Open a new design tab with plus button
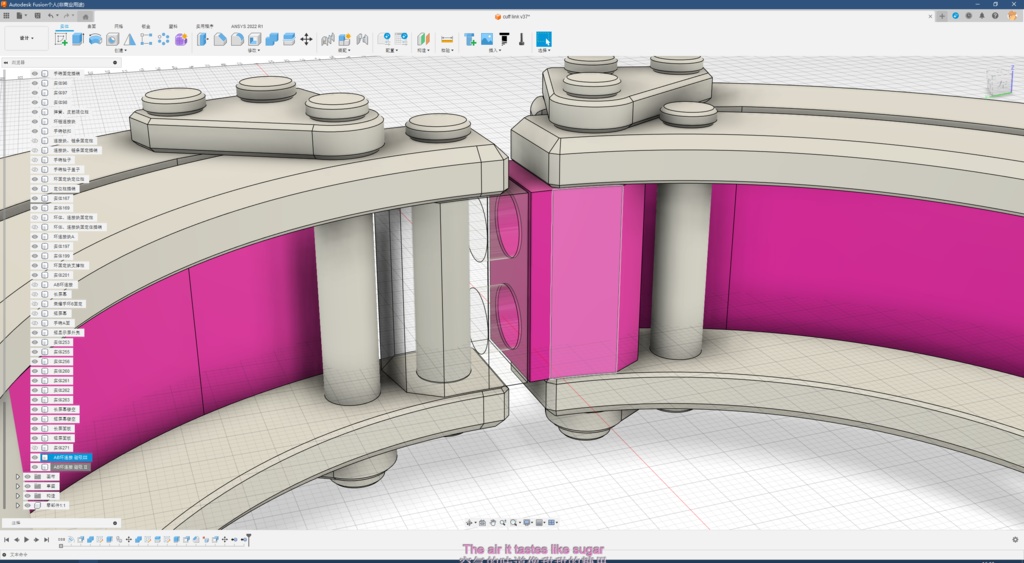This screenshot has height=563, width=1024. (x=941, y=16)
